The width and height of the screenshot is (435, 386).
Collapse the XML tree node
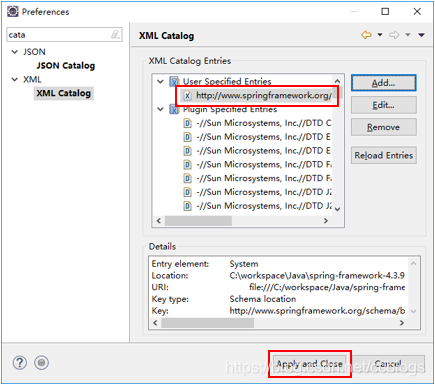tap(15, 79)
